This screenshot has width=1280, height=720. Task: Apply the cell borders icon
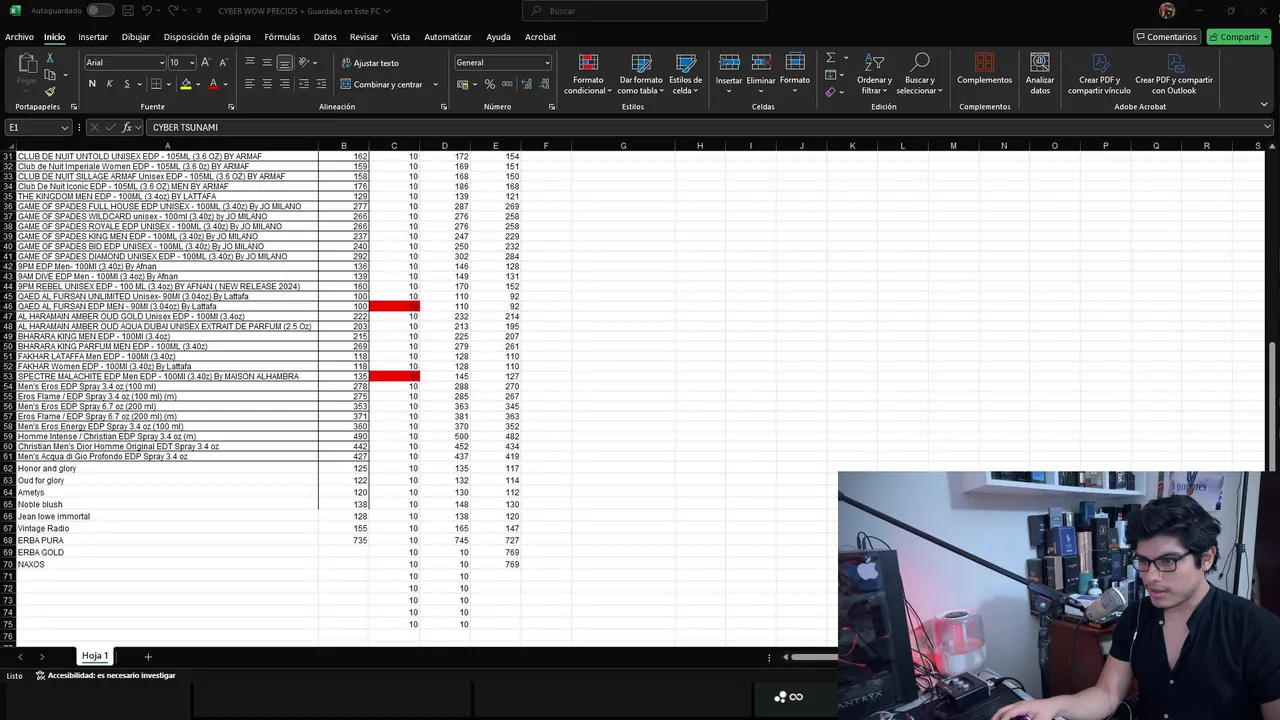(156, 84)
